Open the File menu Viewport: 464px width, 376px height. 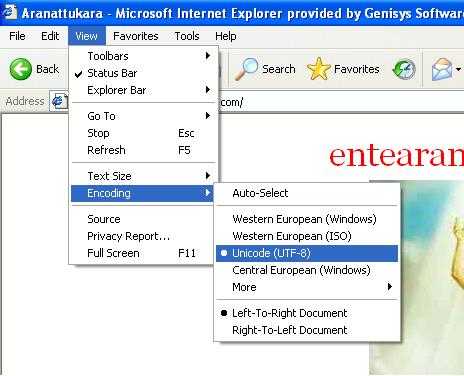(x=17, y=36)
